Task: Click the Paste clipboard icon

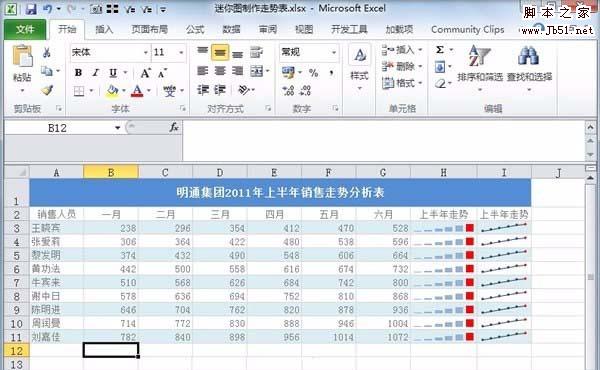Action: coord(22,56)
